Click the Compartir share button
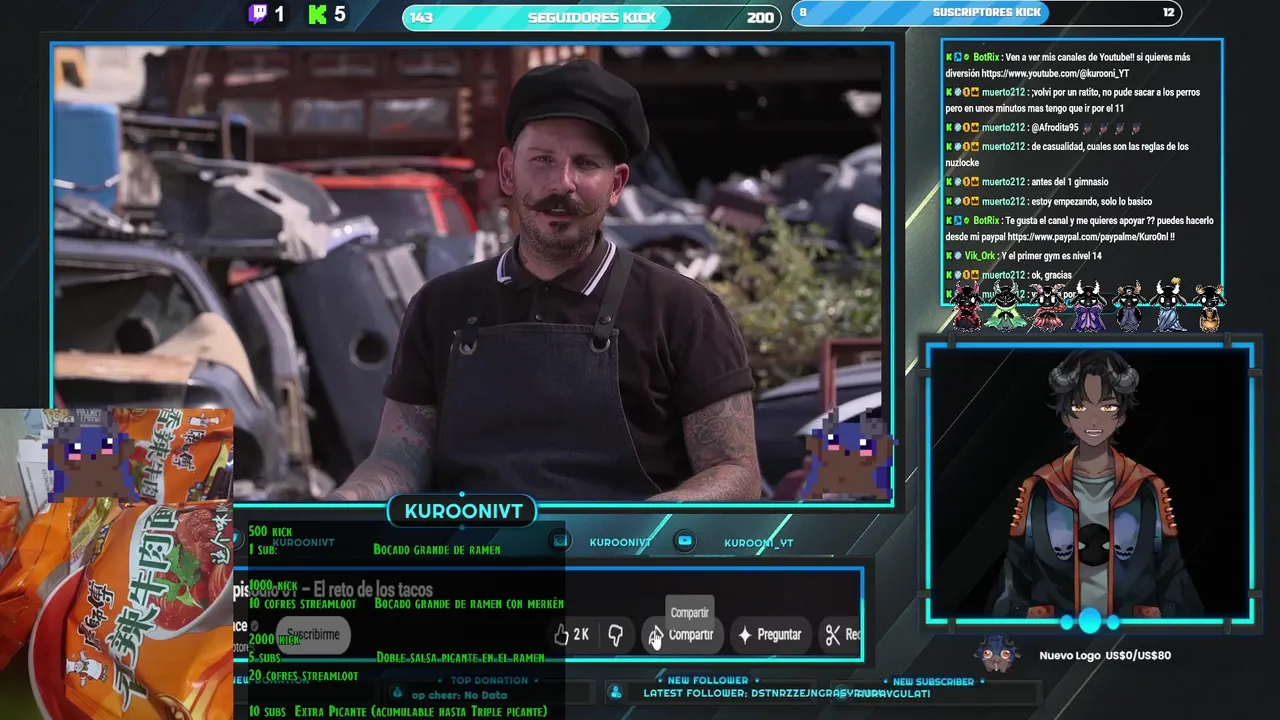This screenshot has height=720, width=1280. pyautogui.click(x=681, y=635)
